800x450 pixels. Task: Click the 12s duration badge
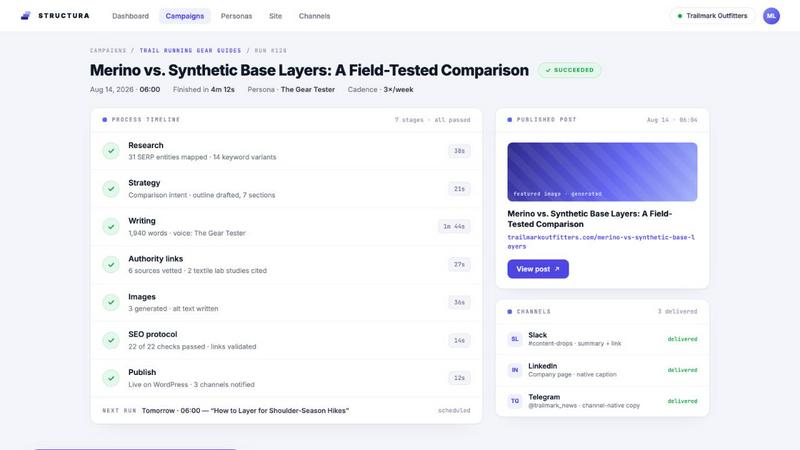click(459, 378)
